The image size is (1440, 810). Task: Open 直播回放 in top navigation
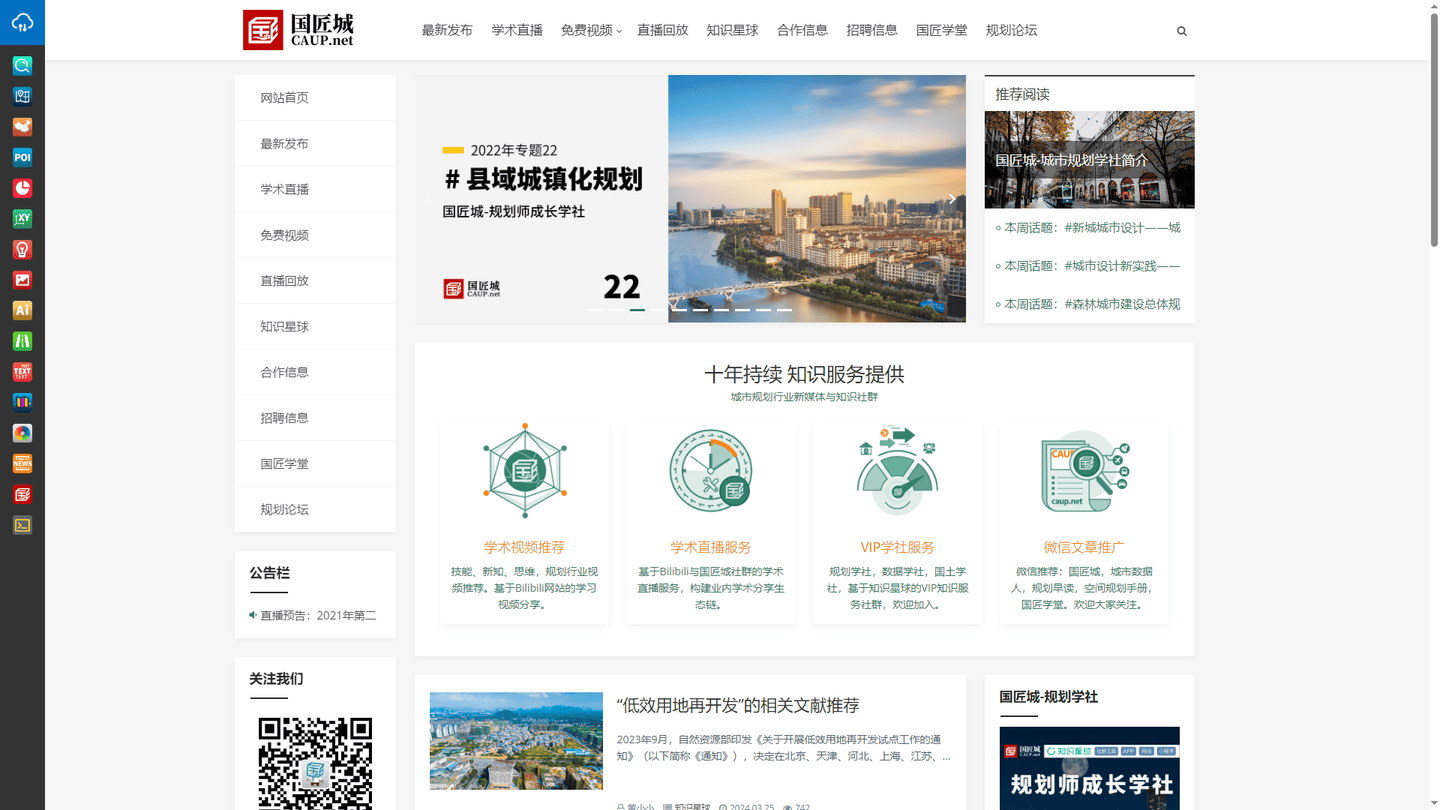[x=663, y=30]
